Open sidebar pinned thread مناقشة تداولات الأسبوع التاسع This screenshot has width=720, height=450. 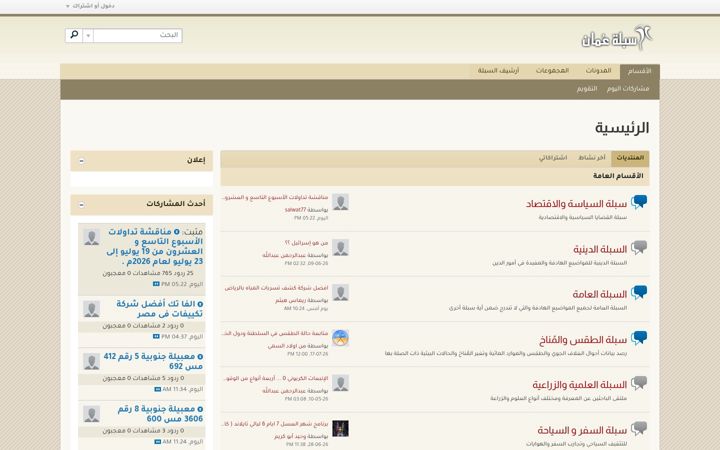click(154, 247)
